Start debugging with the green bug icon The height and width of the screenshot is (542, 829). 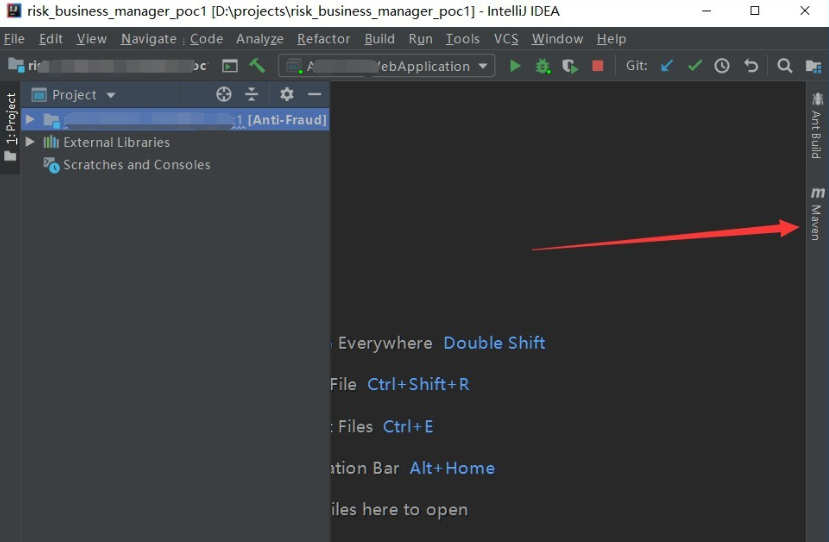coord(542,66)
